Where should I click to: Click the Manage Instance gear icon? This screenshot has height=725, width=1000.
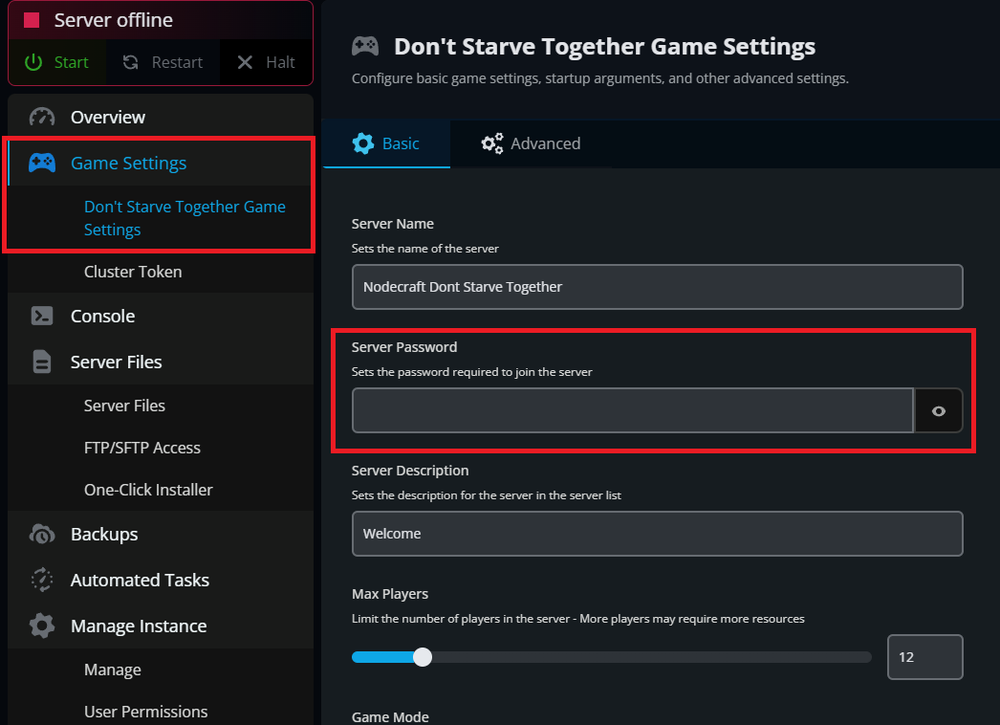[40, 626]
